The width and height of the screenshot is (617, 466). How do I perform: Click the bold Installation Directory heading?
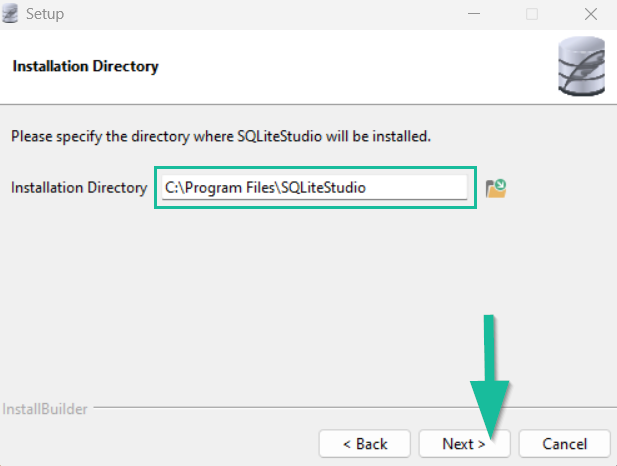click(85, 67)
